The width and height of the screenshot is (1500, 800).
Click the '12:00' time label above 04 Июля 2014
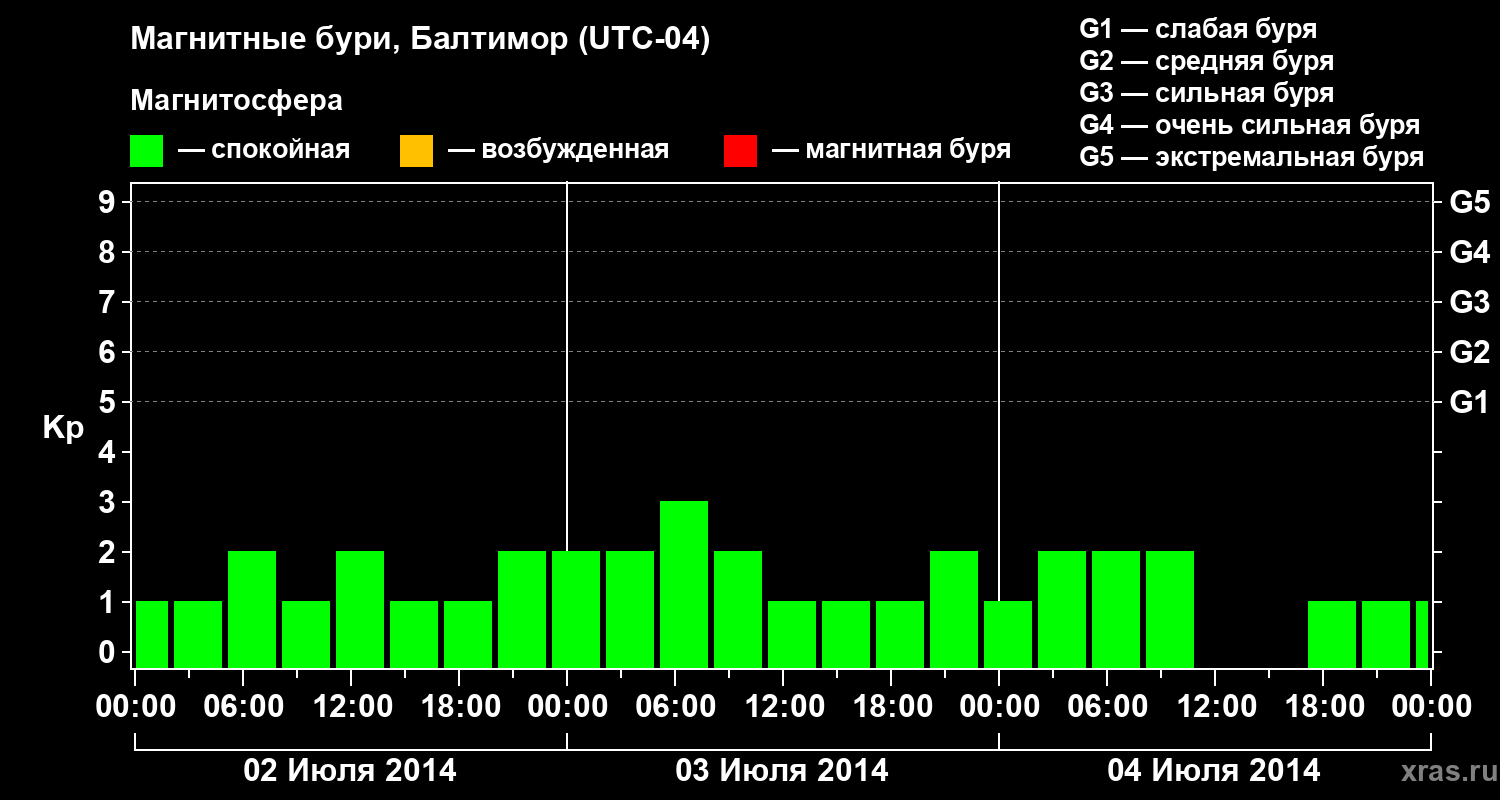coord(1215,707)
